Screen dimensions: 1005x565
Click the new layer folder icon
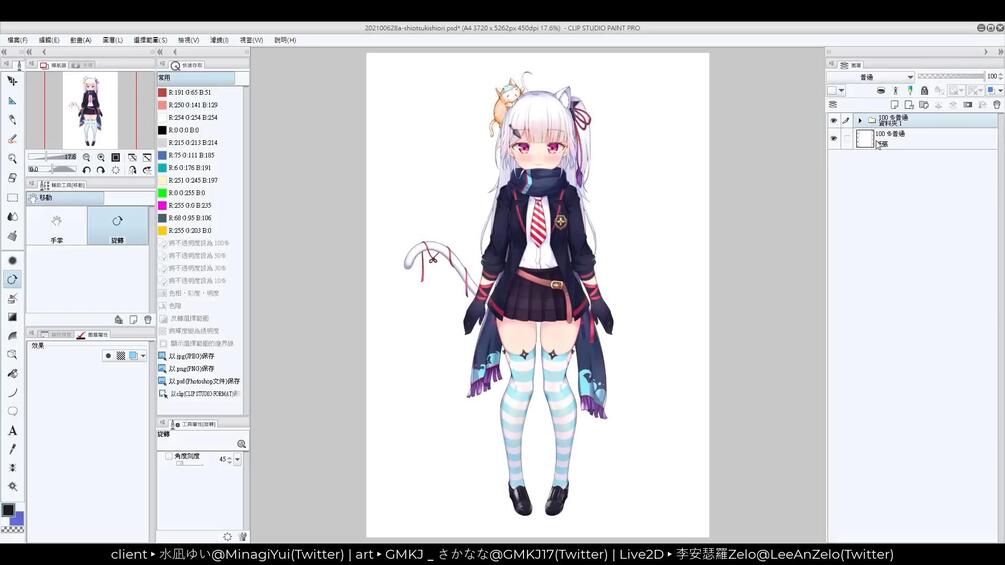click(924, 104)
